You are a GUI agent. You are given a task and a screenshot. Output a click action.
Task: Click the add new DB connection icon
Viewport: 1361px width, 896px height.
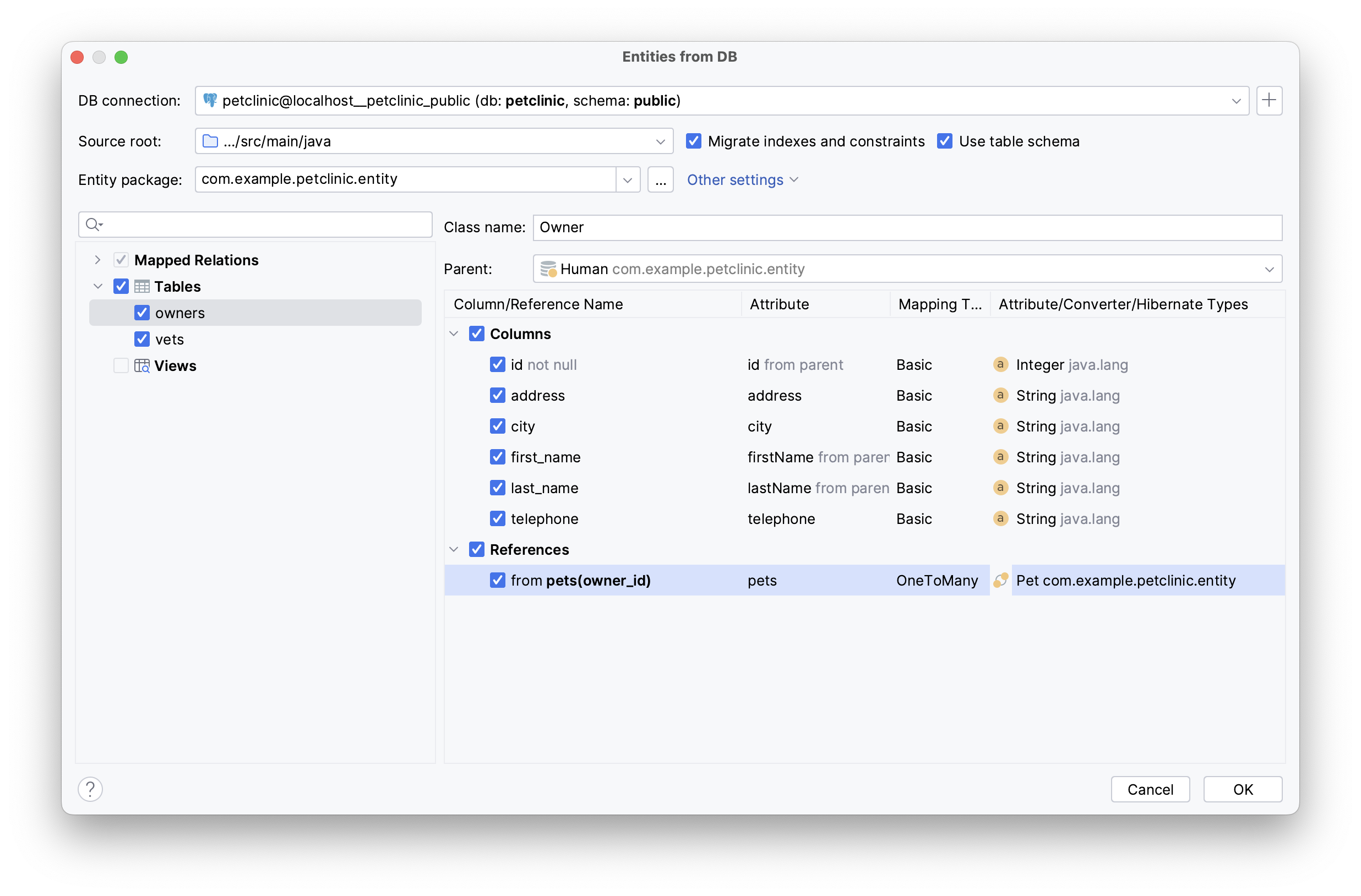click(x=1269, y=100)
